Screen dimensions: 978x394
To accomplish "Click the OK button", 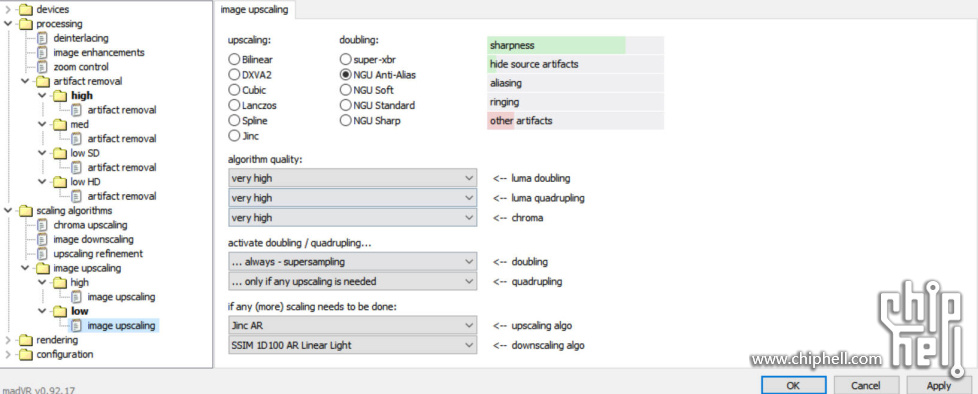I will click(793, 385).
